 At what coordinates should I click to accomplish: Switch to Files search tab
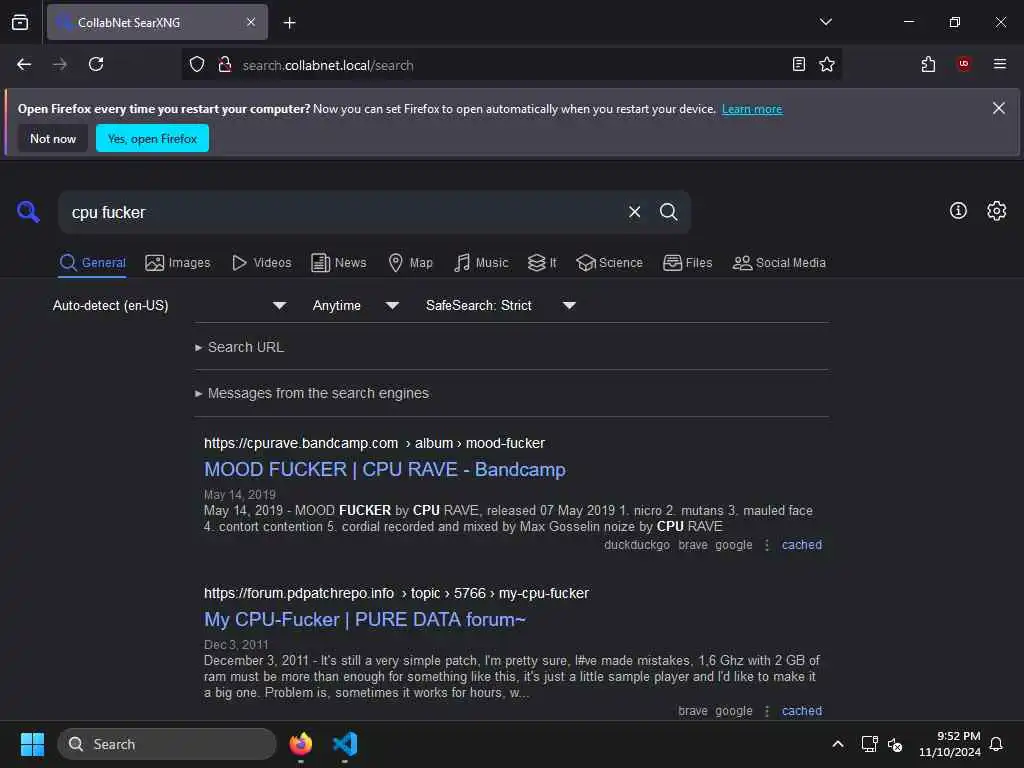click(x=688, y=263)
